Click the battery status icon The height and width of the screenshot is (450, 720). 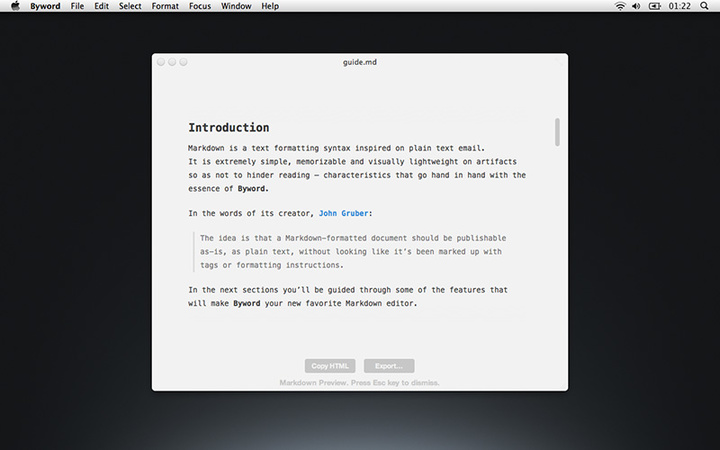click(654, 6)
